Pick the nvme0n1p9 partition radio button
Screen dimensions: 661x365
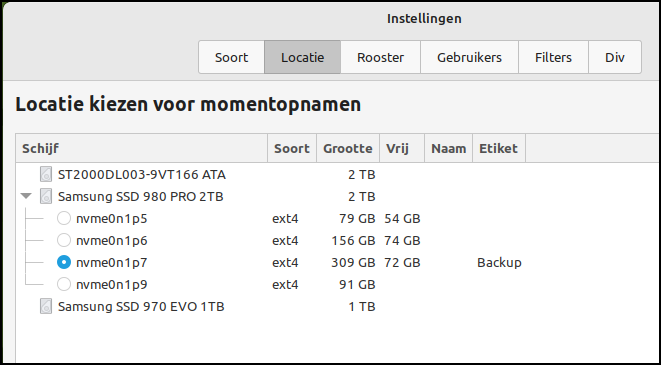tap(64, 284)
